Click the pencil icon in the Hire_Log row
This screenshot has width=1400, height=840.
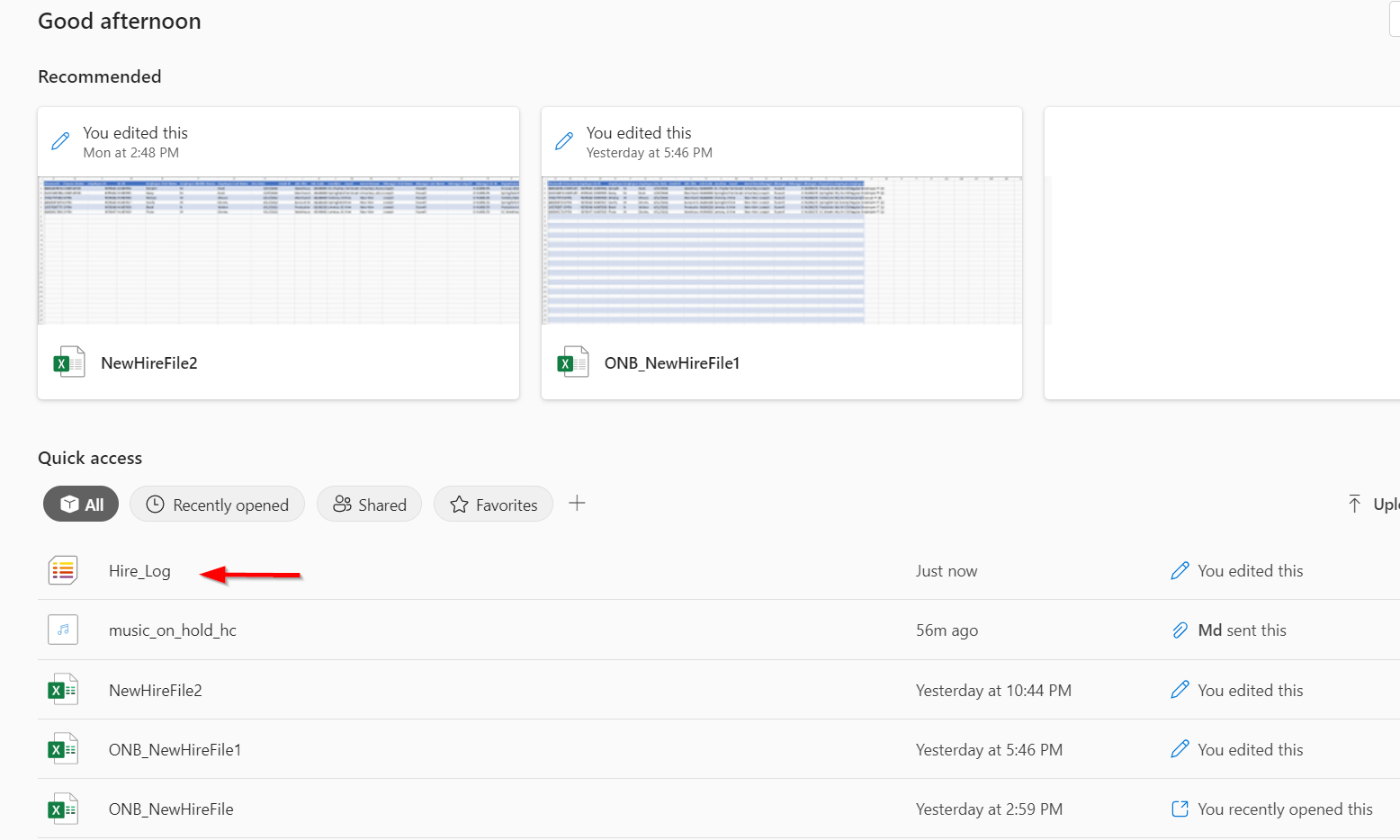(x=1180, y=570)
